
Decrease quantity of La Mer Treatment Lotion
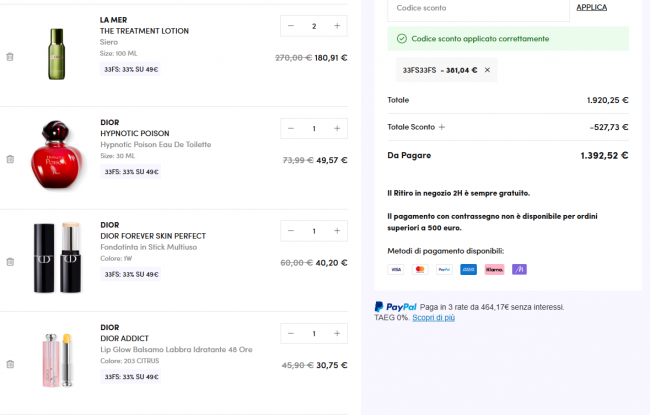291,26
